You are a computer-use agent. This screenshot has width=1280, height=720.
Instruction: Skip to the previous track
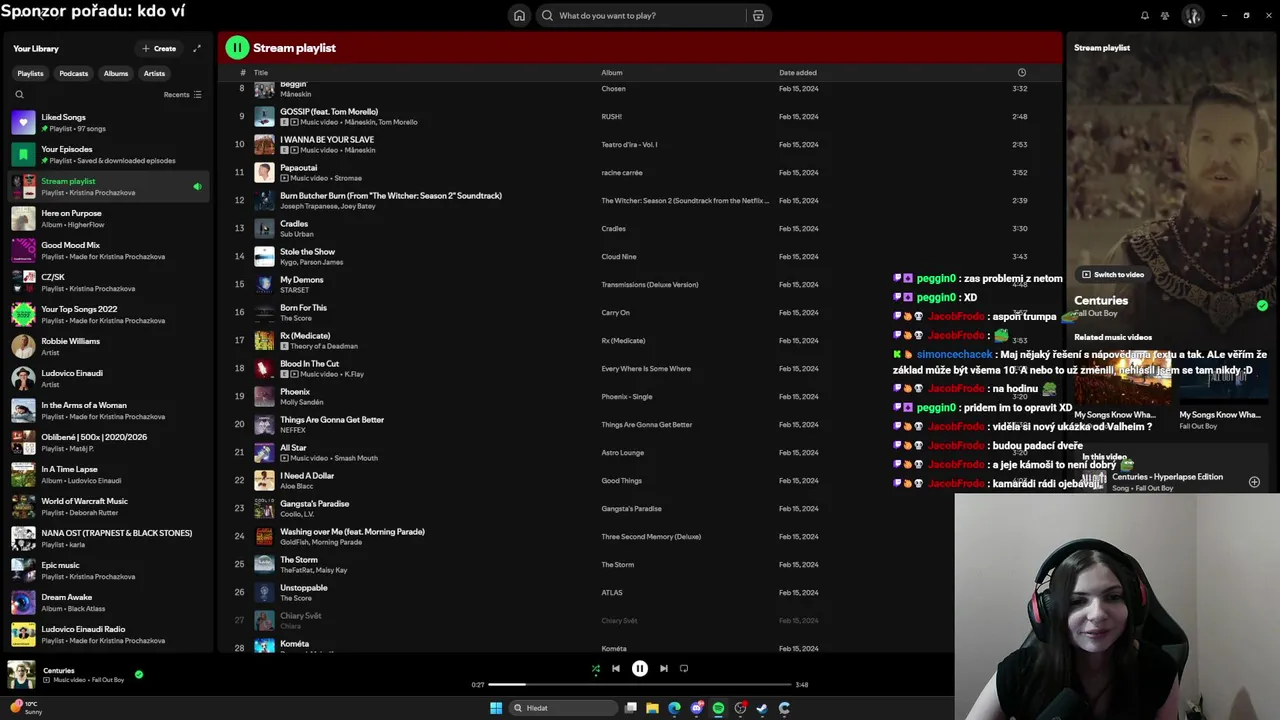[616, 668]
